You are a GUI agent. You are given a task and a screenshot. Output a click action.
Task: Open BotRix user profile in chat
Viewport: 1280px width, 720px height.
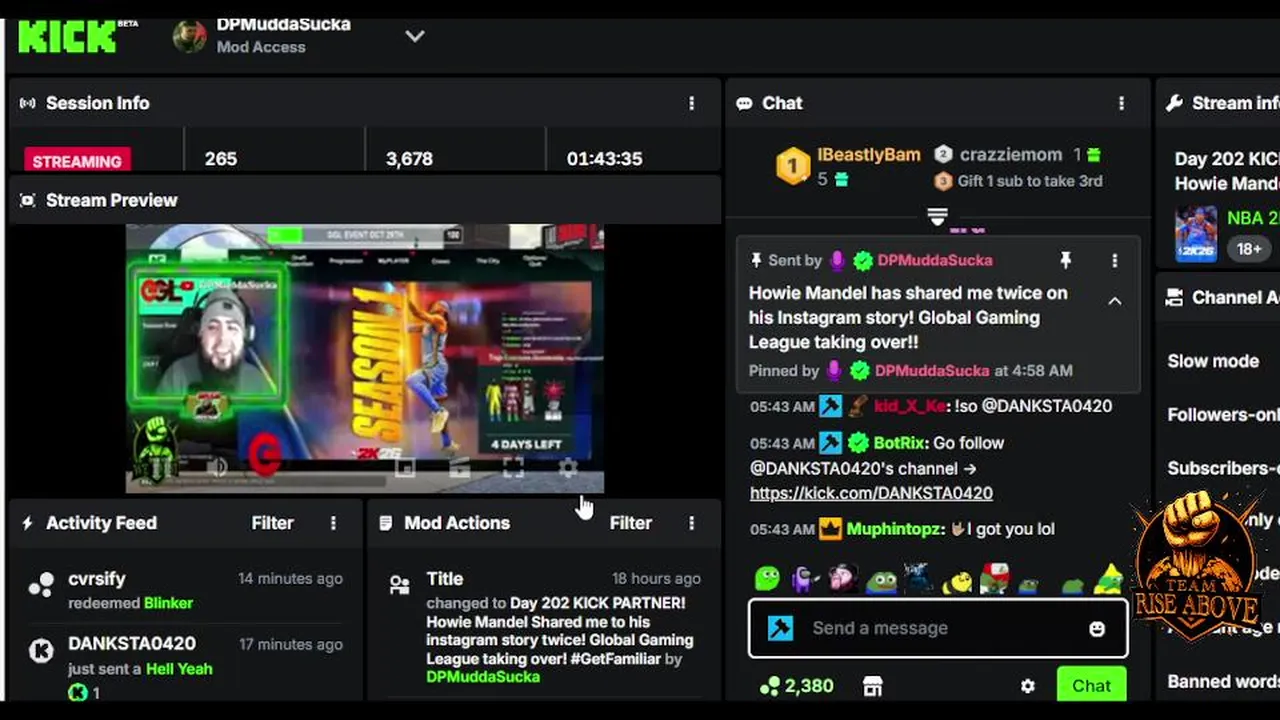898,443
